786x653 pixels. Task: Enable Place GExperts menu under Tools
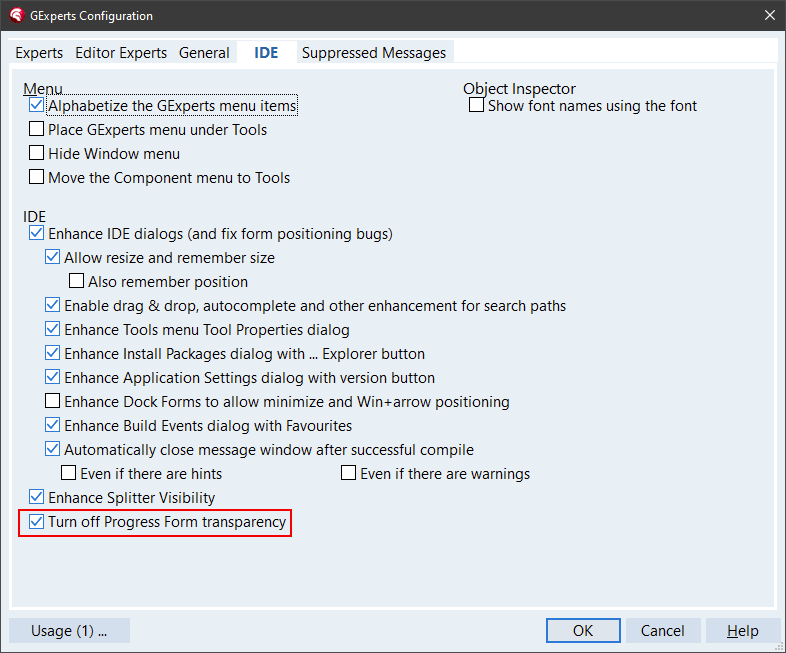37,130
